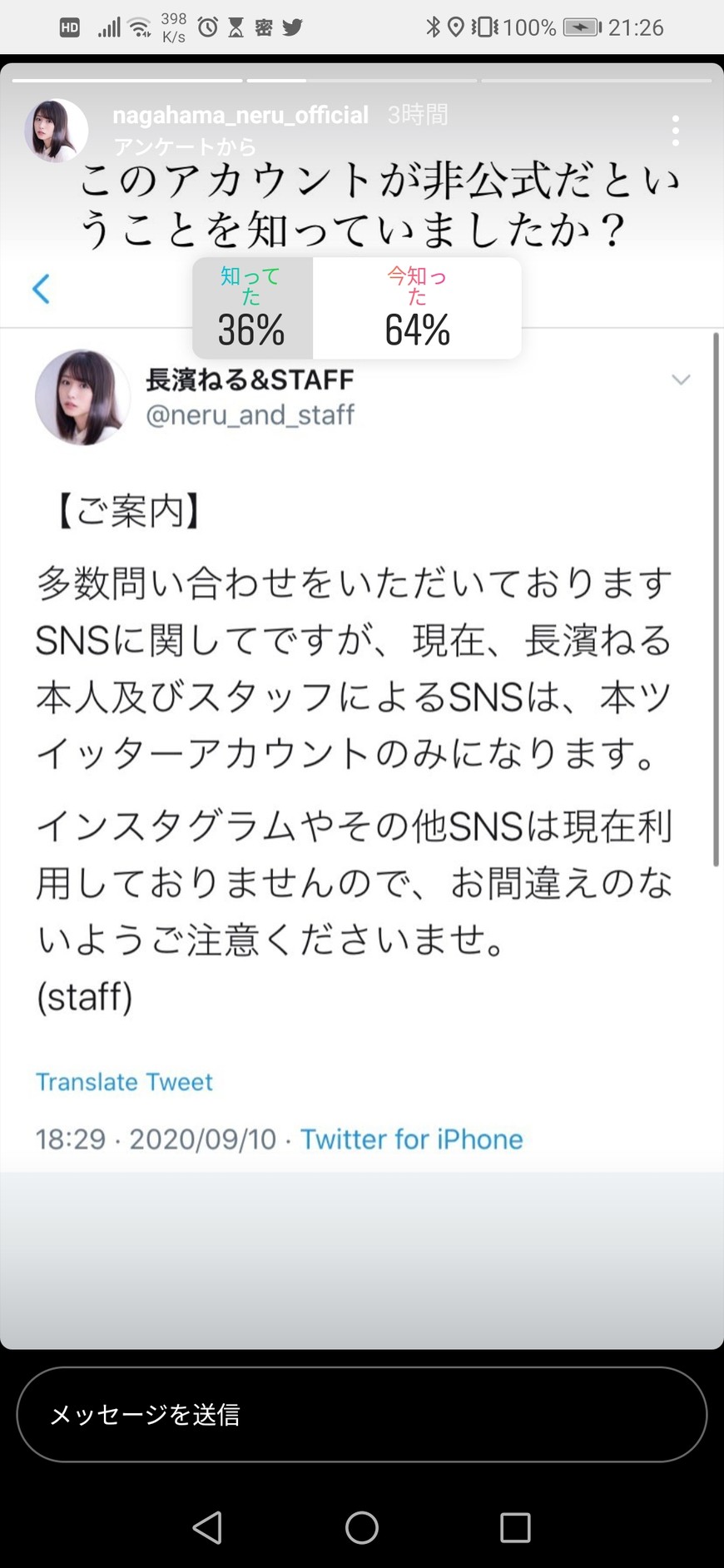Tap the メッセージを送信 message field
Screen dimensions: 724x1568
coord(361,1414)
